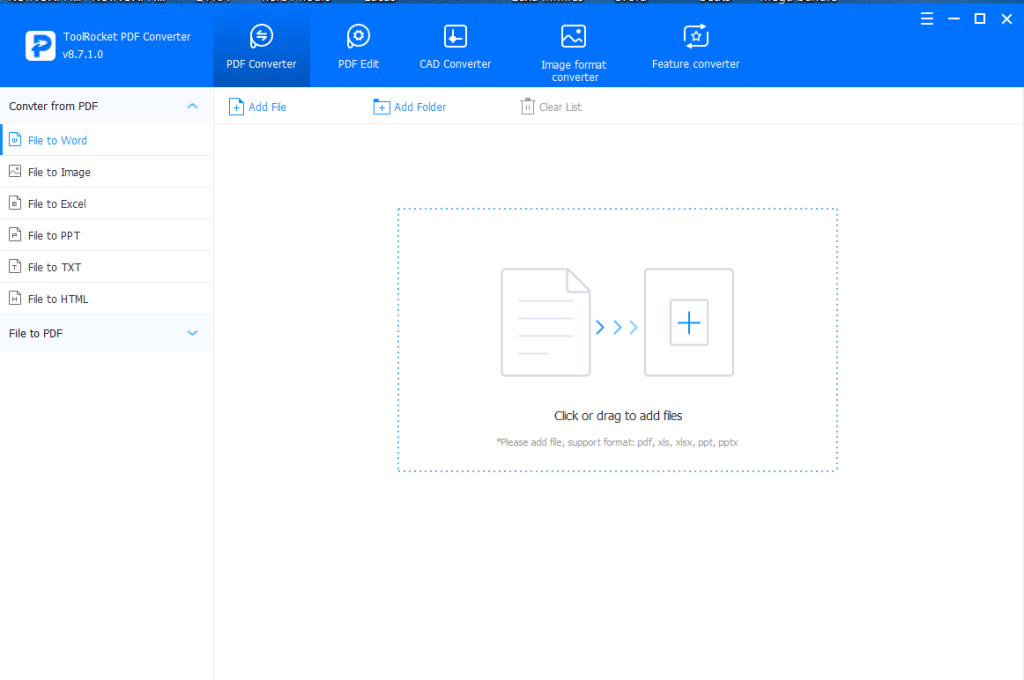This screenshot has height=680, width=1024.
Task: Open the hamburger menu in title bar
Action: point(927,19)
